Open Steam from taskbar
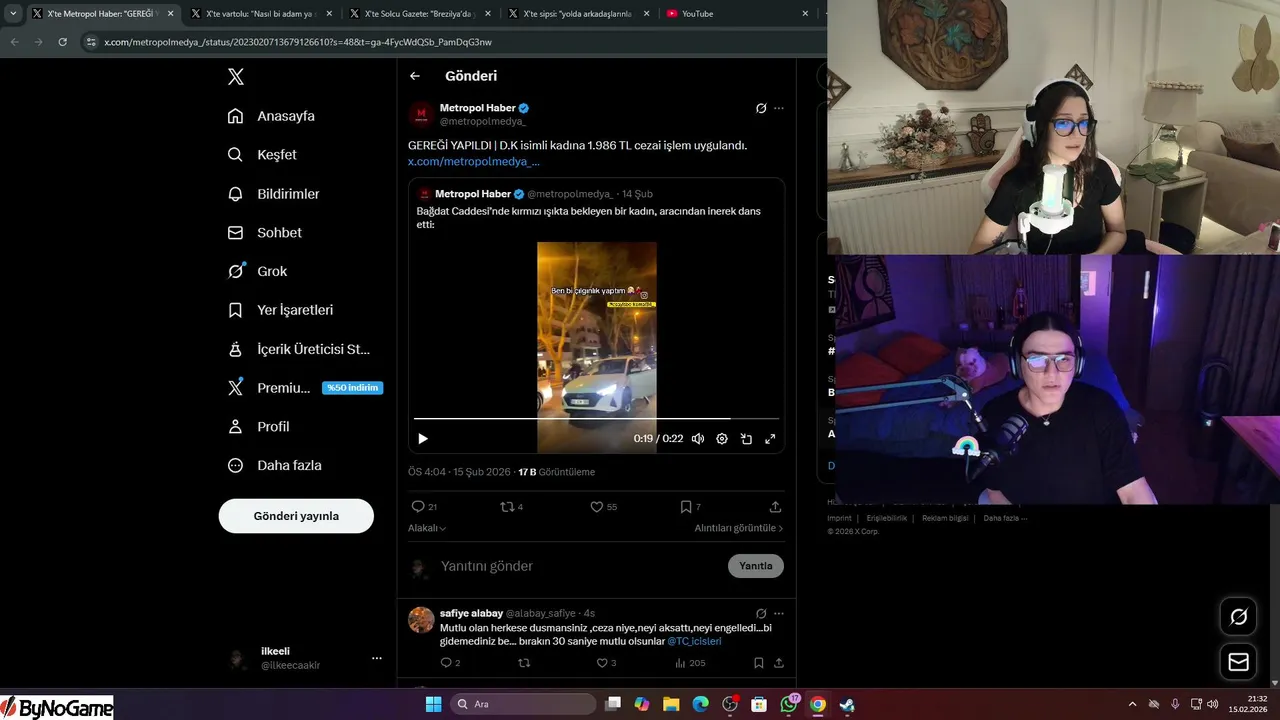Image resolution: width=1280 pixels, height=720 pixels. pyautogui.click(x=847, y=704)
